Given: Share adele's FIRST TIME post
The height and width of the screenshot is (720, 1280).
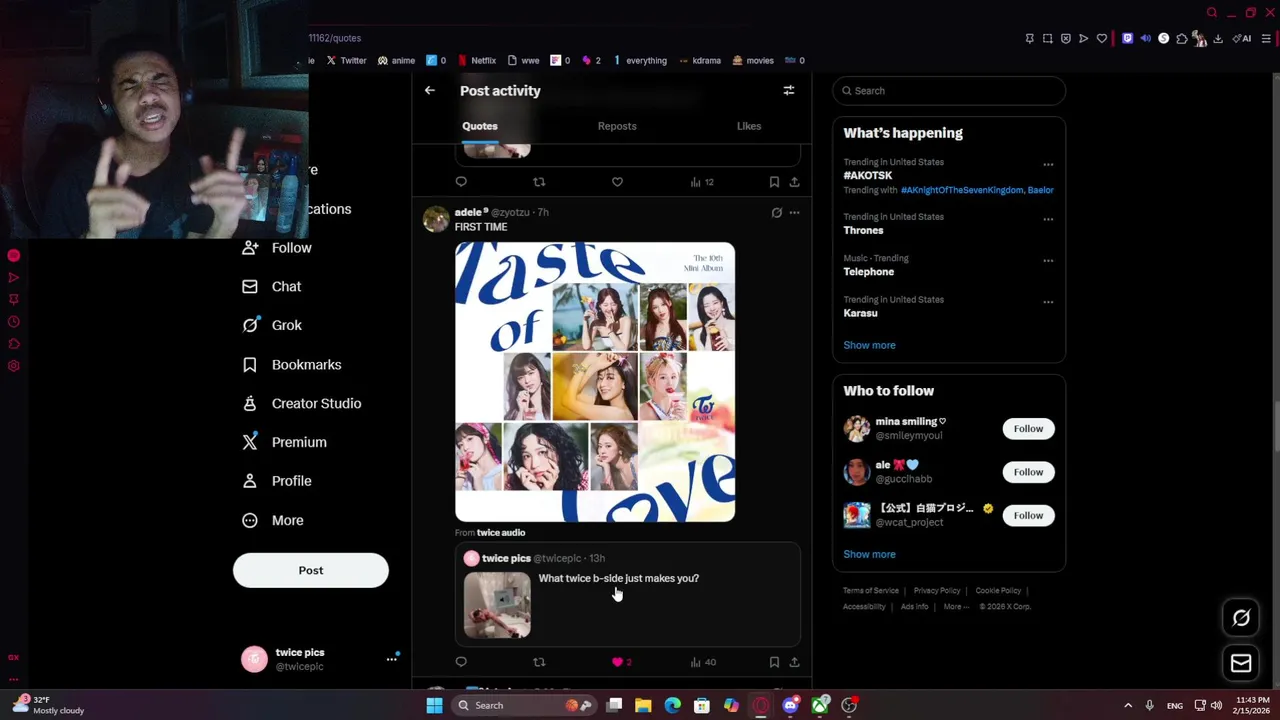Looking at the screenshot, I should click(x=794, y=662).
